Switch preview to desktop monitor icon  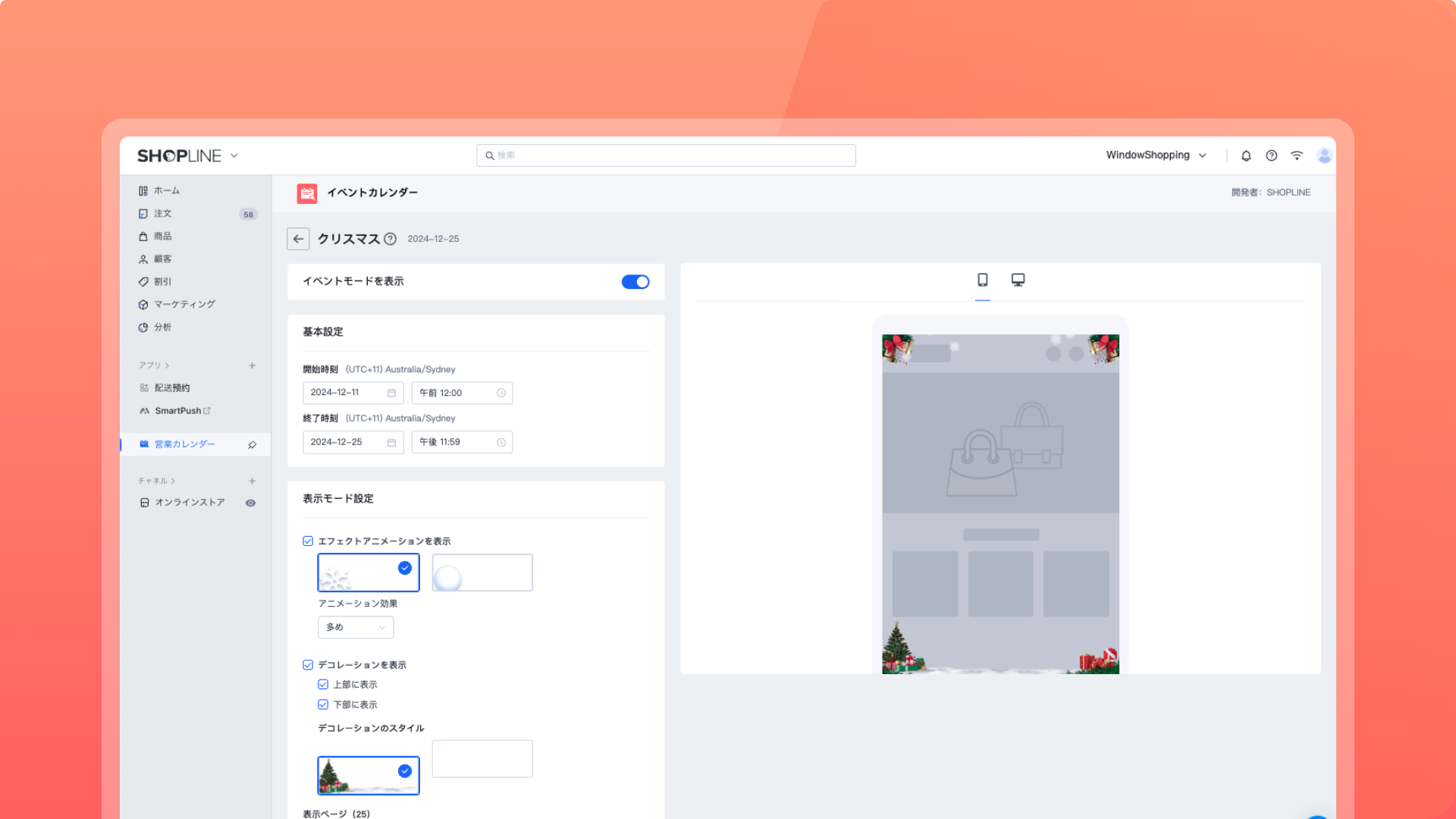(1018, 280)
